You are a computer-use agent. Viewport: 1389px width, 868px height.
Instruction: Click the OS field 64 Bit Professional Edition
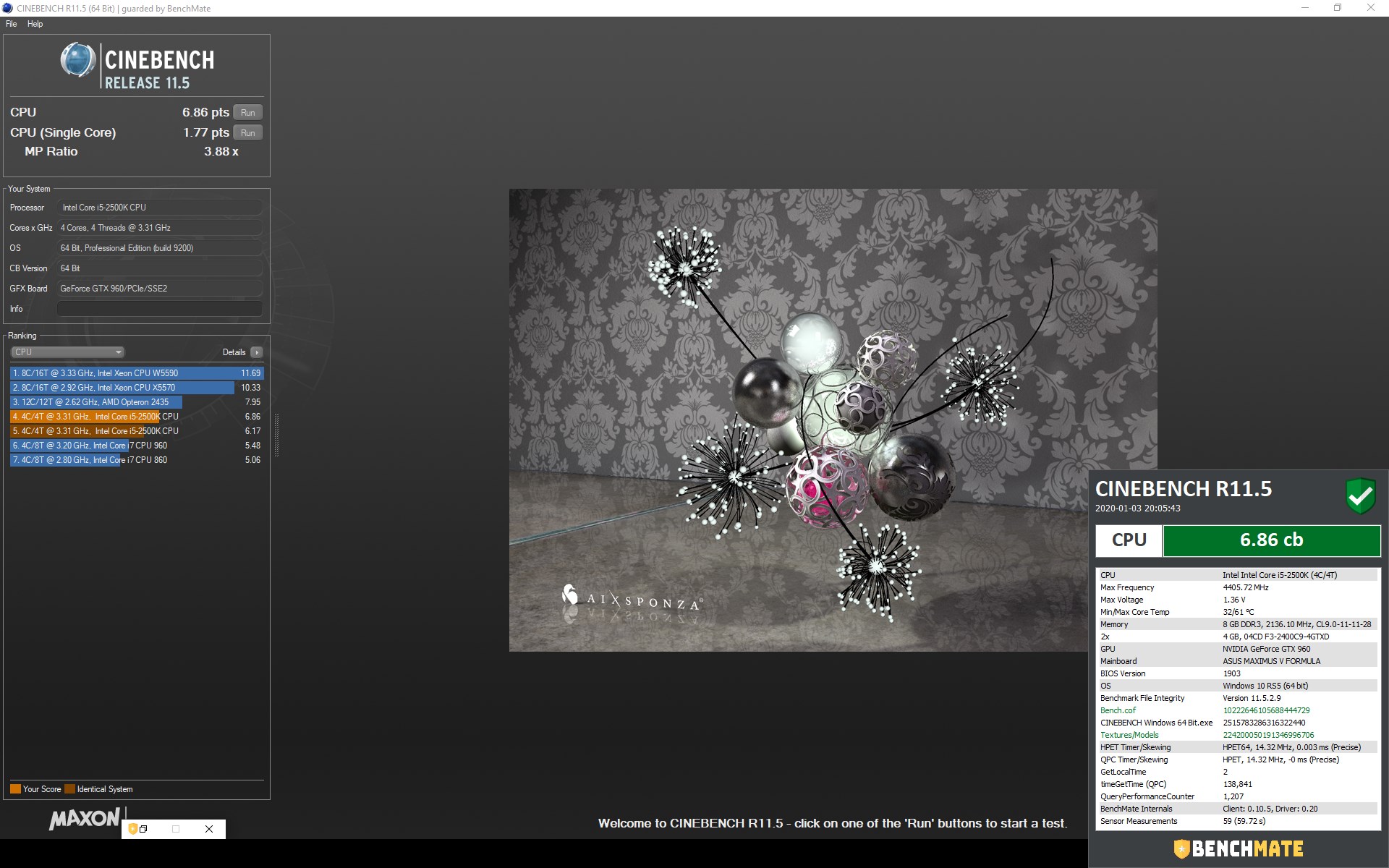point(160,248)
